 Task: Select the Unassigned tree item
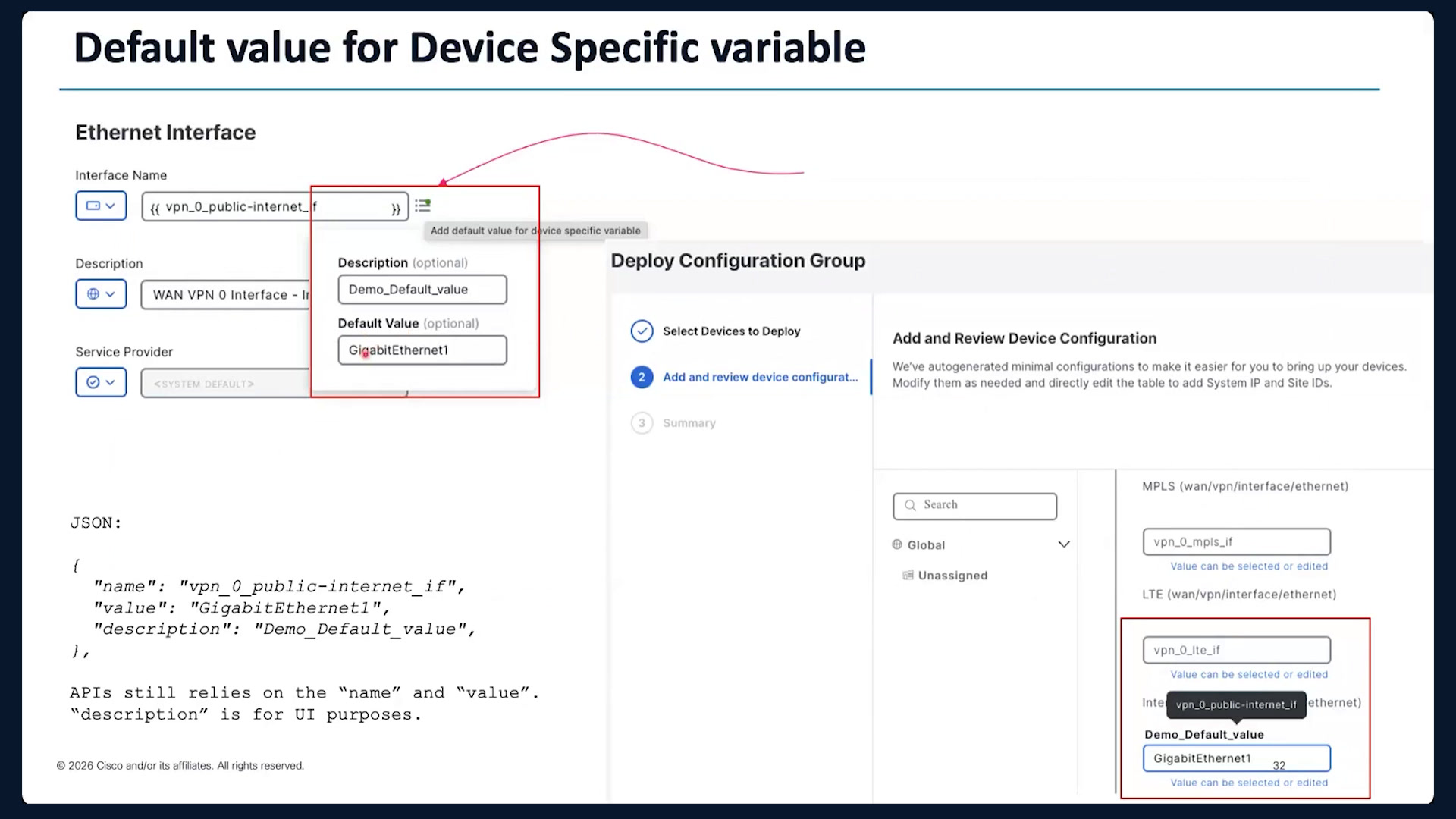click(x=952, y=576)
